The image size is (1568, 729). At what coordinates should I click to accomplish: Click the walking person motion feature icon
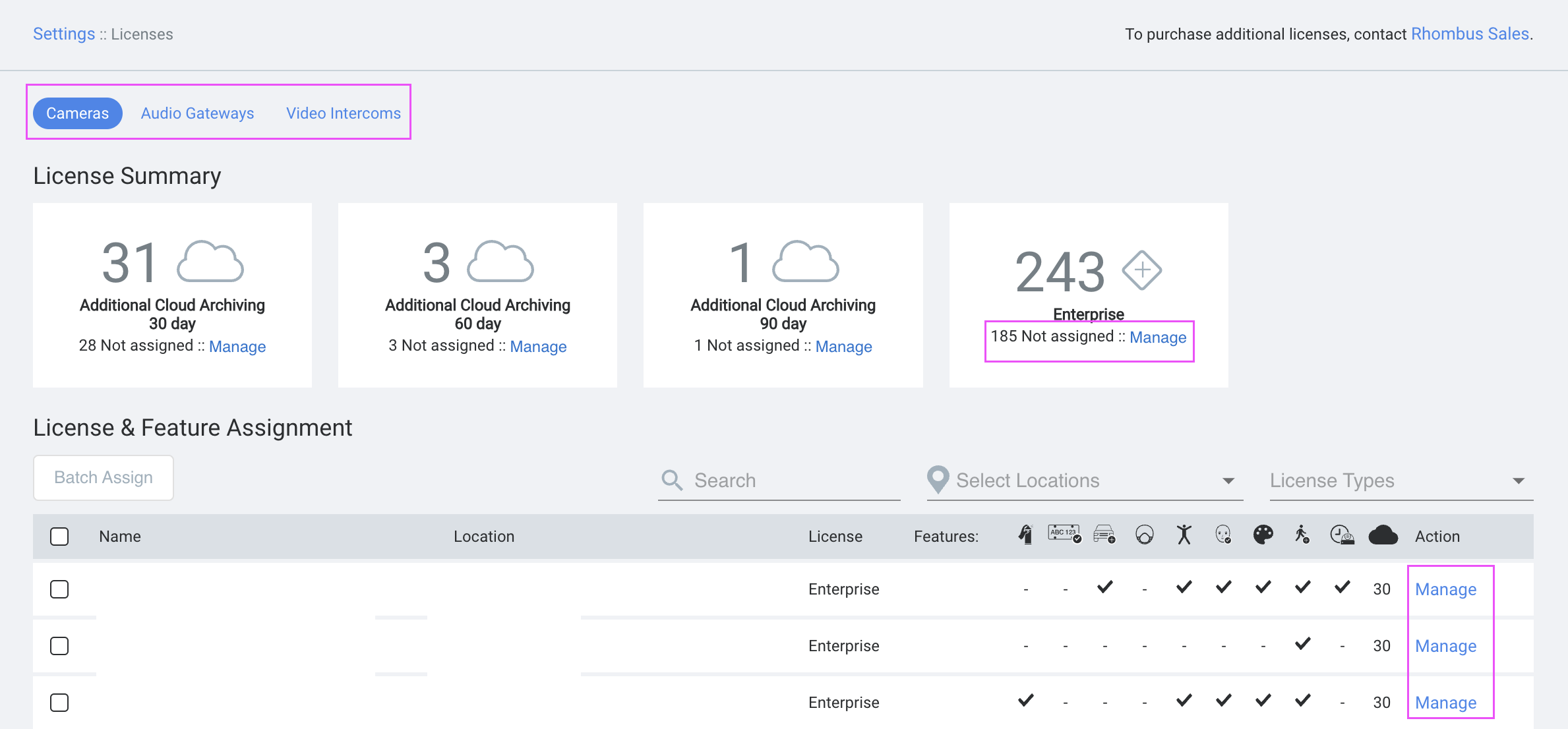click(x=1302, y=535)
